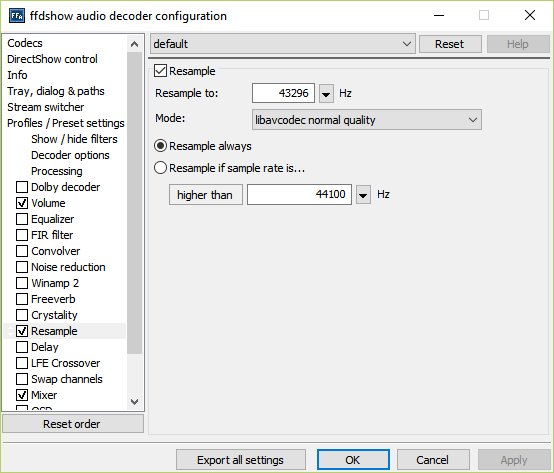This screenshot has width=554, height=473.
Task: Click the ffdshow FFa title bar icon
Action: [17, 16]
